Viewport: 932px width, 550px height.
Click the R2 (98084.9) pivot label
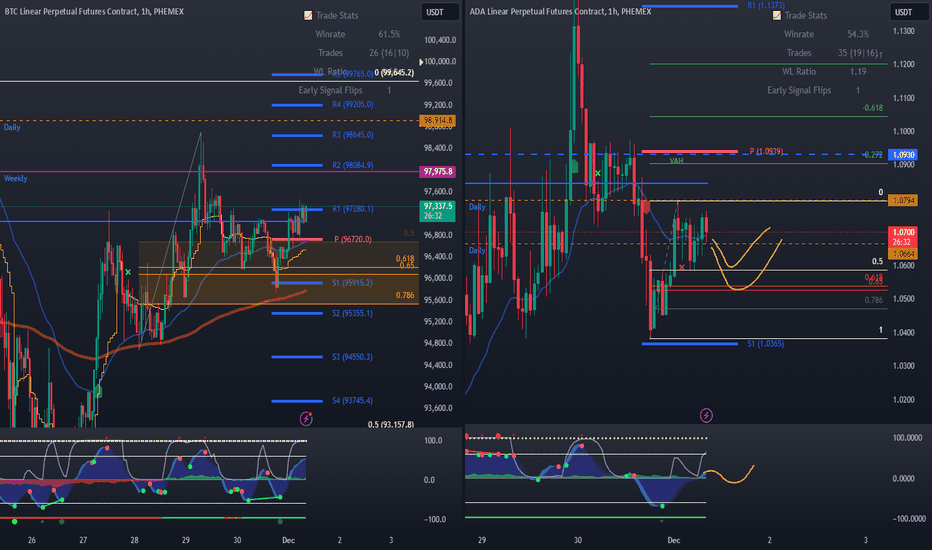coord(352,165)
